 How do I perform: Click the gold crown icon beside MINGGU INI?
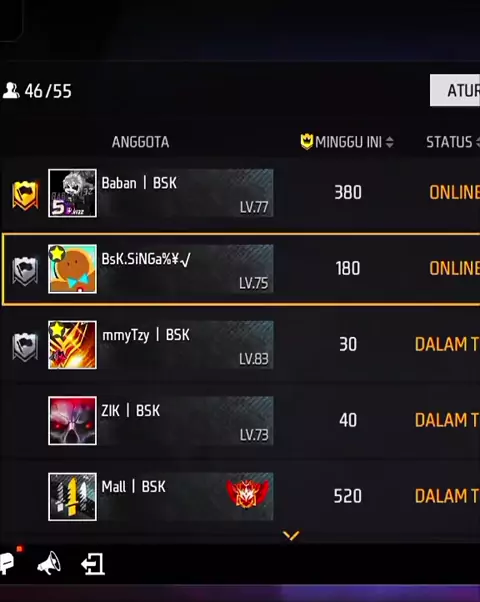point(306,142)
